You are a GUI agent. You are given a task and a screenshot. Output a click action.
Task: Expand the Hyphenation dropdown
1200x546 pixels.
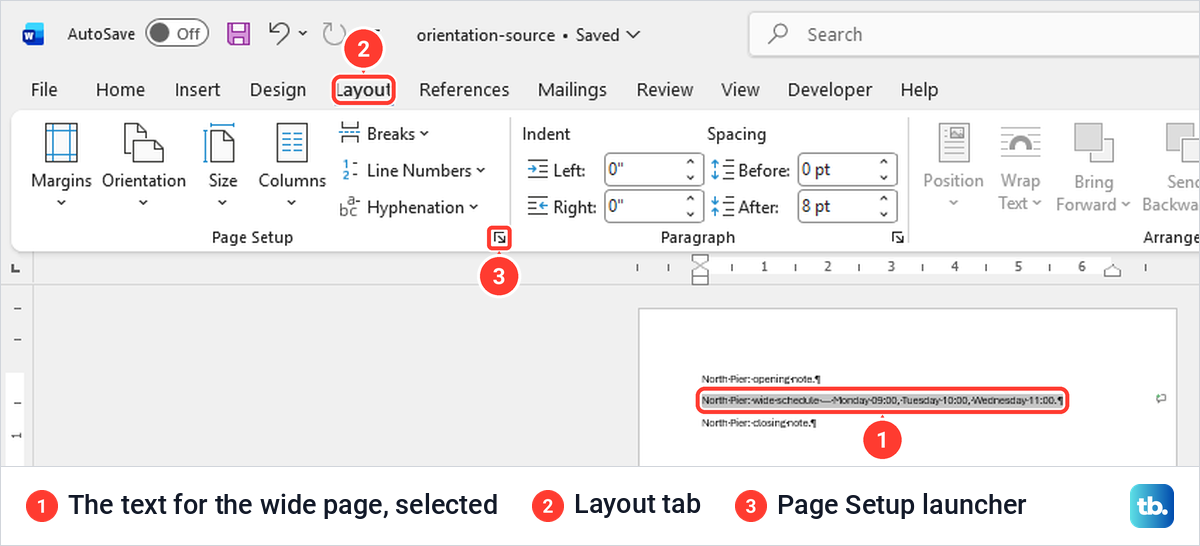point(409,207)
